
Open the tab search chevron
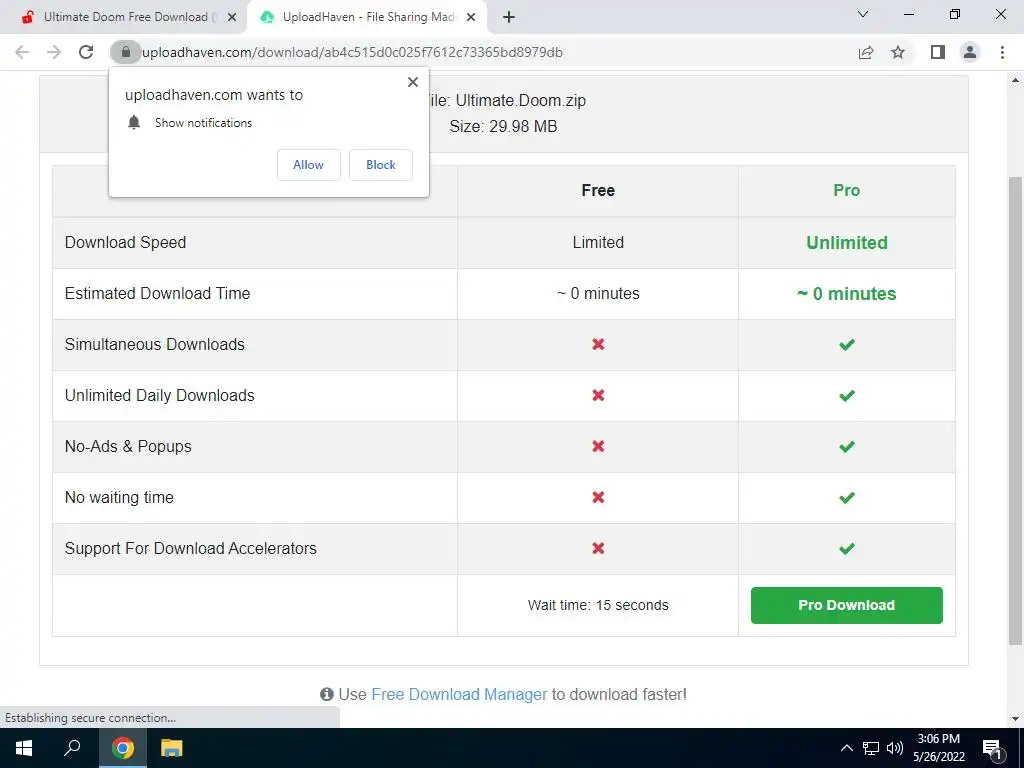coord(863,14)
